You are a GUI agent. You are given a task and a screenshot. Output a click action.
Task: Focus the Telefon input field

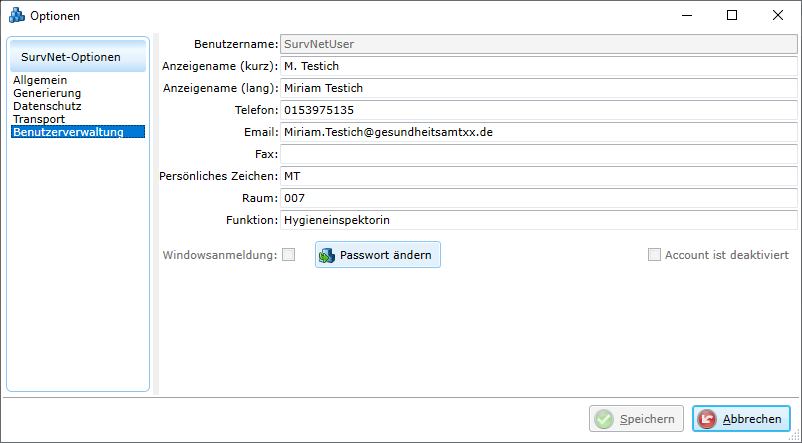click(x=538, y=110)
